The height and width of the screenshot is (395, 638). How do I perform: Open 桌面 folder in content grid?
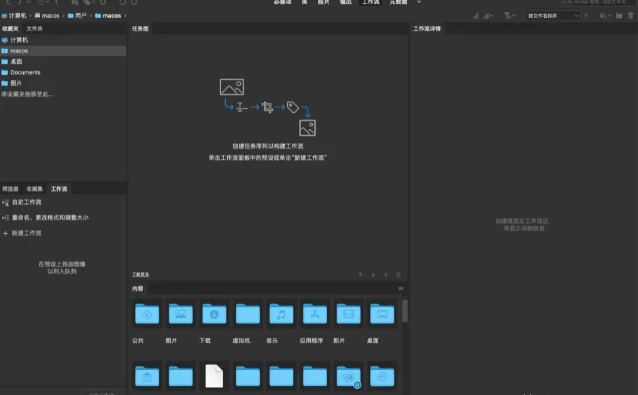click(x=382, y=314)
